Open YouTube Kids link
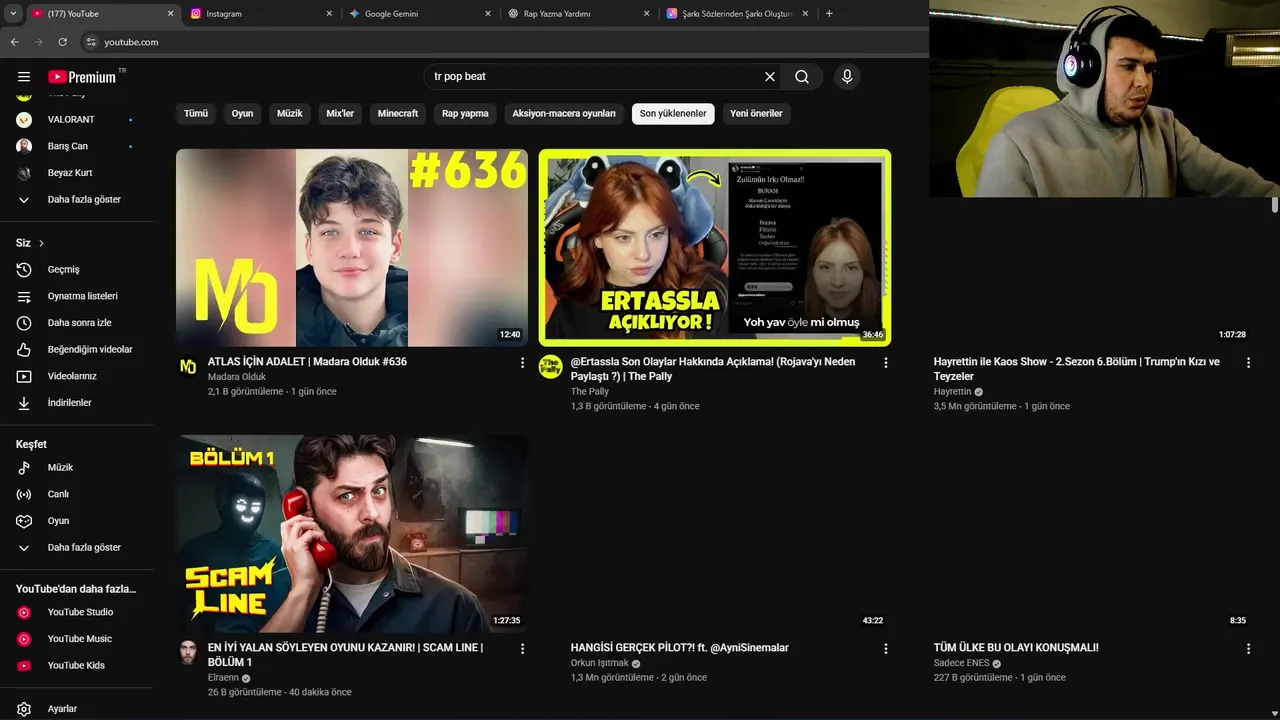This screenshot has width=1280, height=720. coord(77,666)
